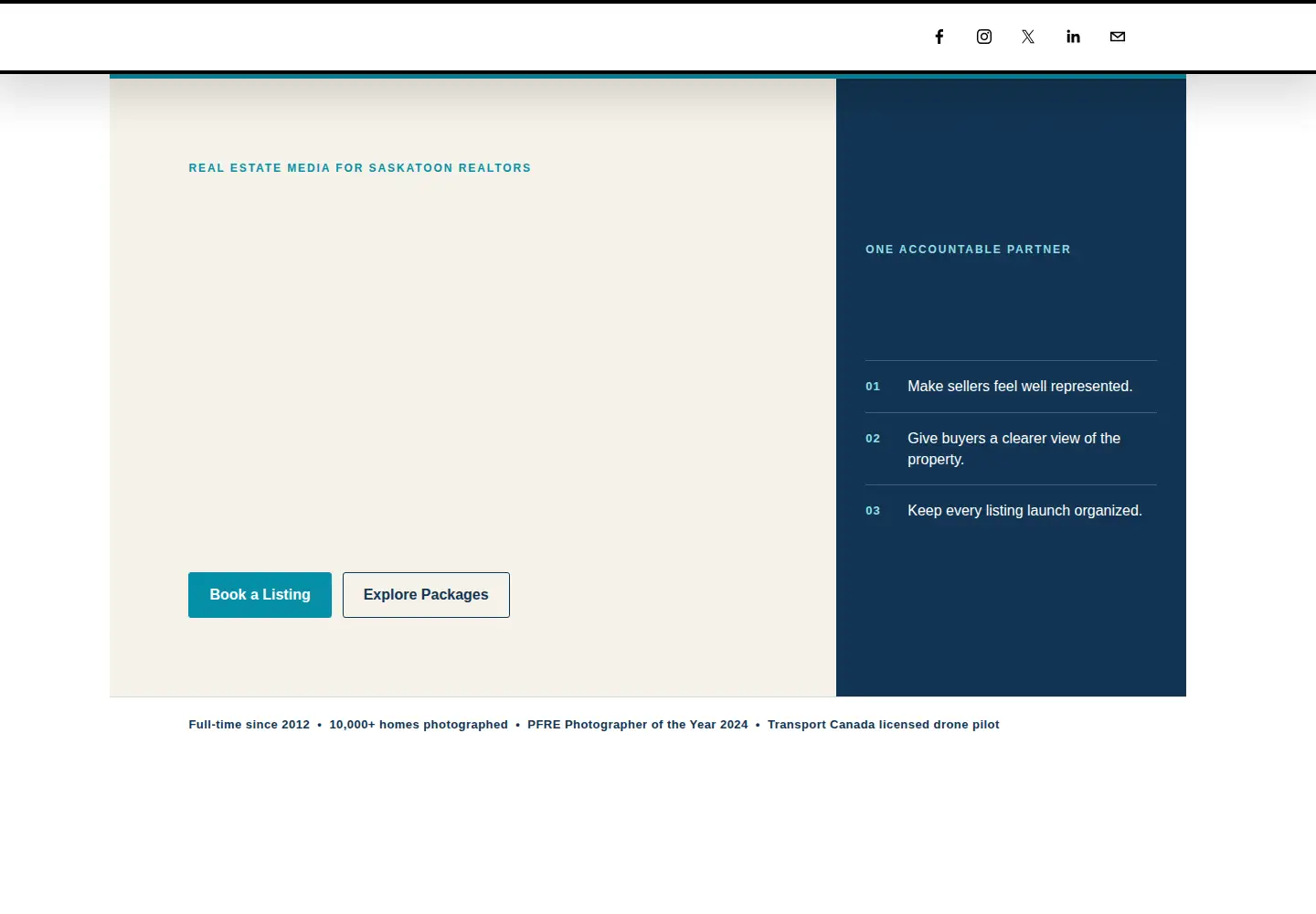Image resolution: width=1316 pixels, height=914 pixels.
Task: Click the '02' list number
Action: 873,439
